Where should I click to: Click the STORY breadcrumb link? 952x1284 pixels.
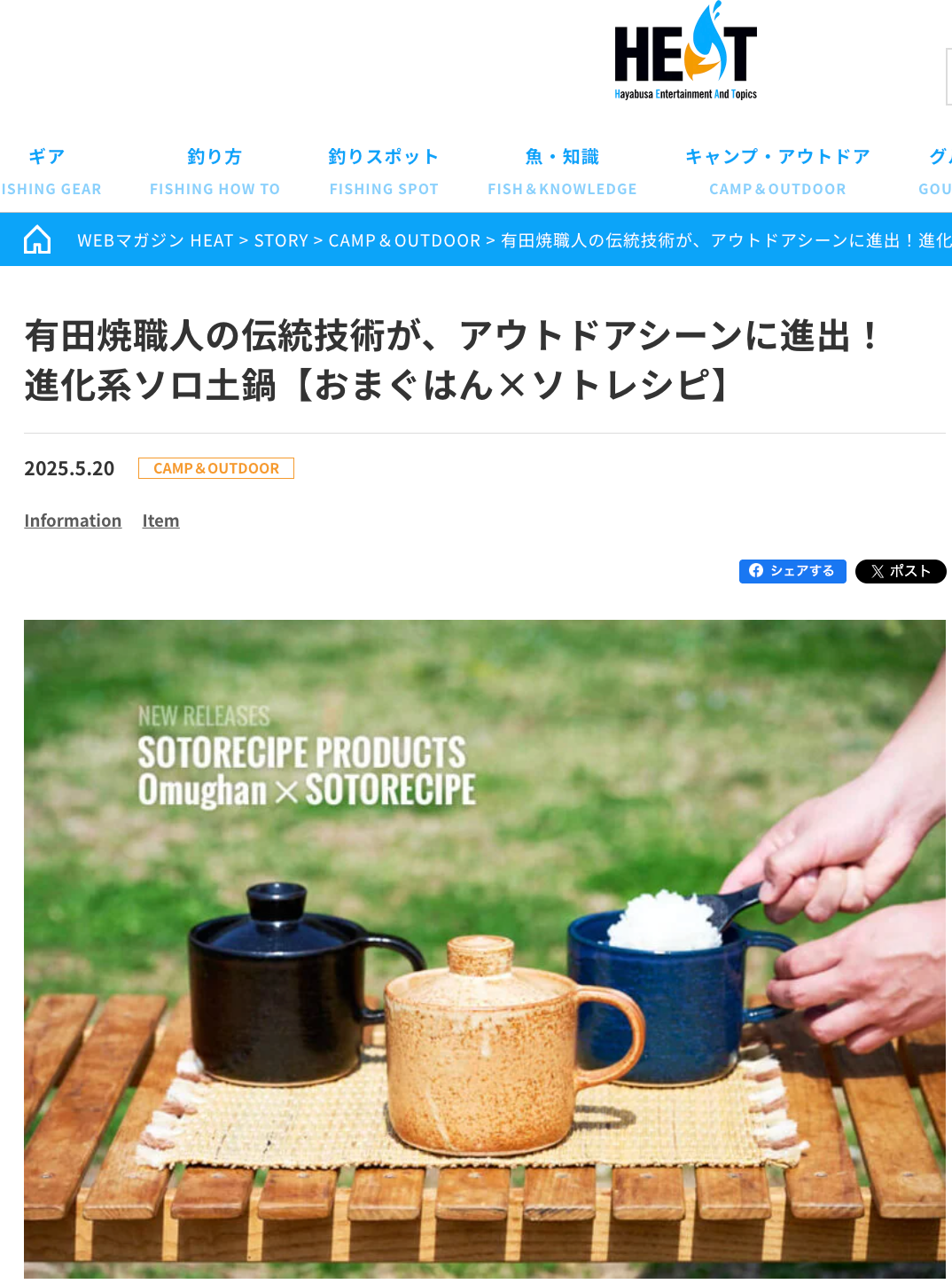pyautogui.click(x=281, y=240)
